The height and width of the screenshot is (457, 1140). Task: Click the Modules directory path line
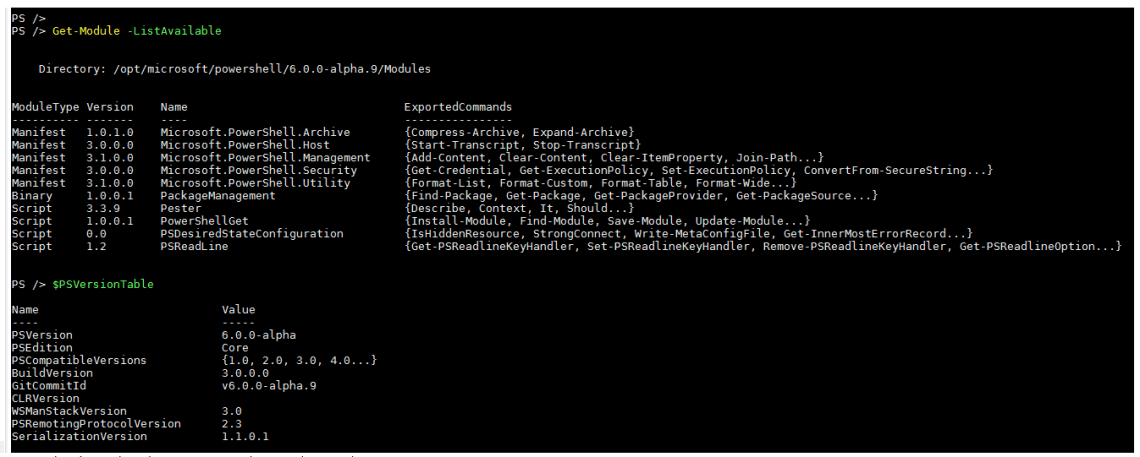pyautogui.click(x=234, y=69)
